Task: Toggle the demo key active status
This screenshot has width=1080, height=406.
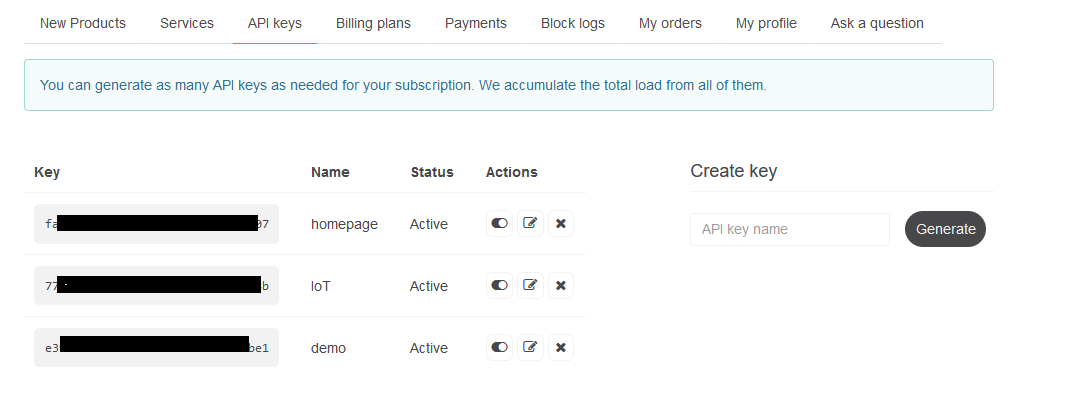Action: 500,348
